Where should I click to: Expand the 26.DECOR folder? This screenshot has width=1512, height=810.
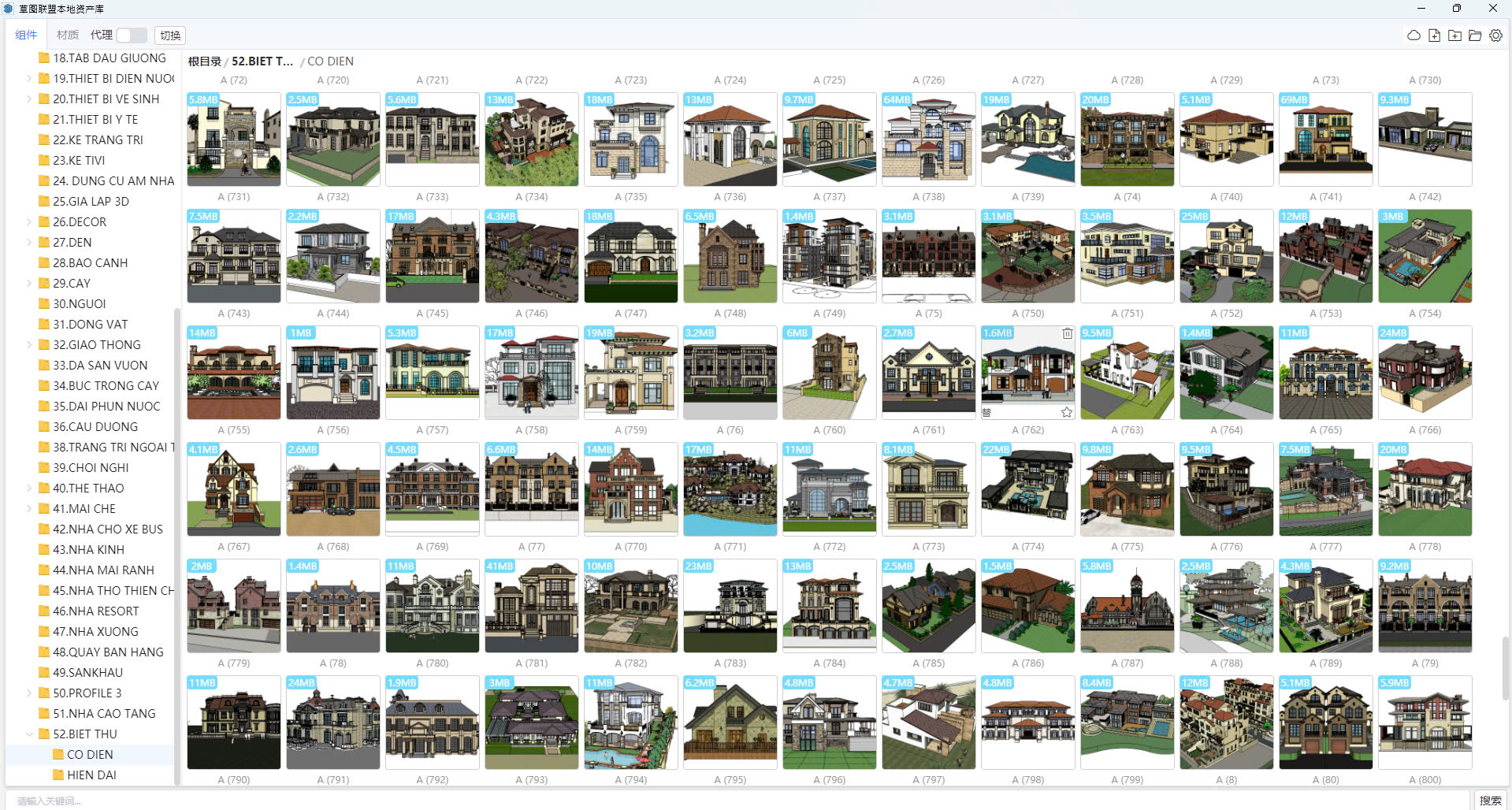29,221
